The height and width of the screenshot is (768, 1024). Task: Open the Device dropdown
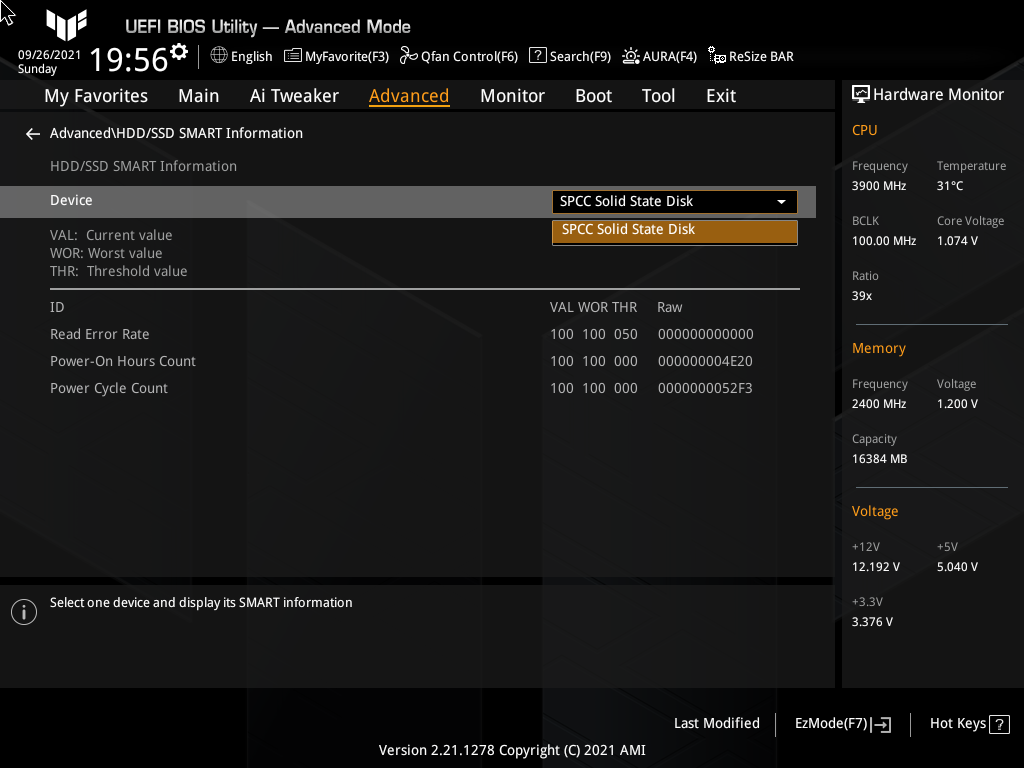674,201
